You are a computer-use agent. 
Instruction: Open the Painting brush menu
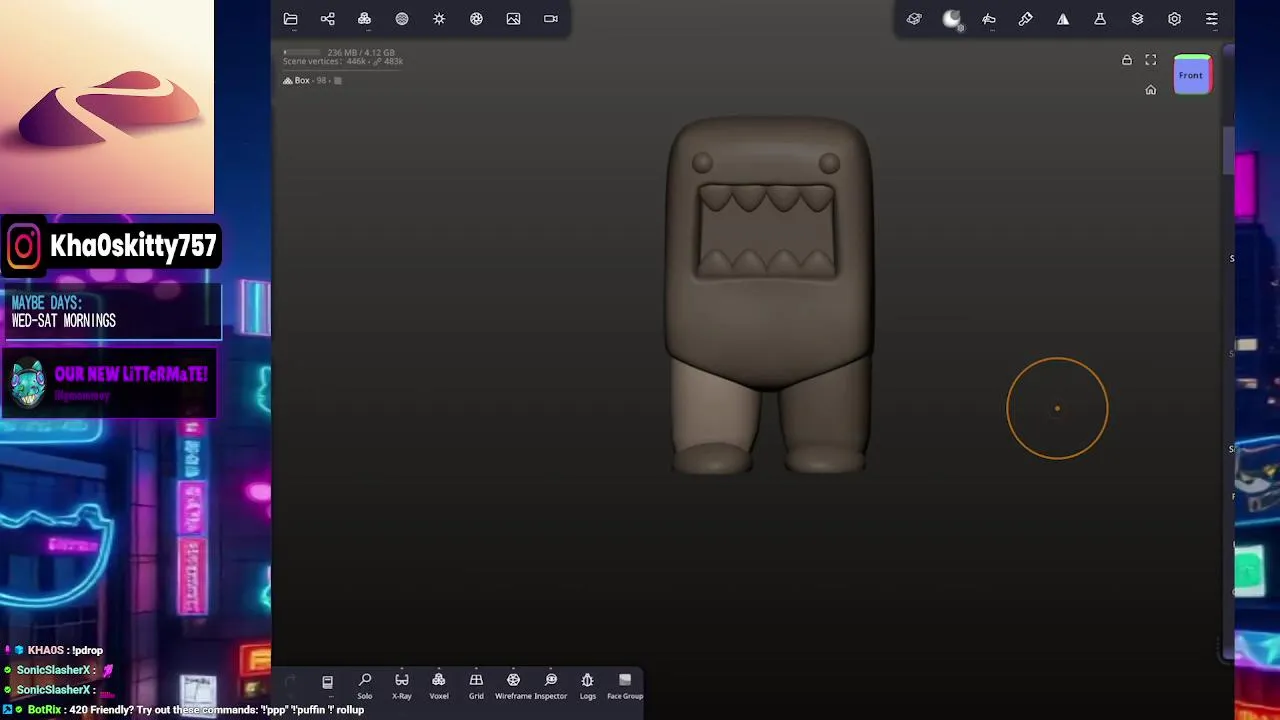click(x=1026, y=19)
